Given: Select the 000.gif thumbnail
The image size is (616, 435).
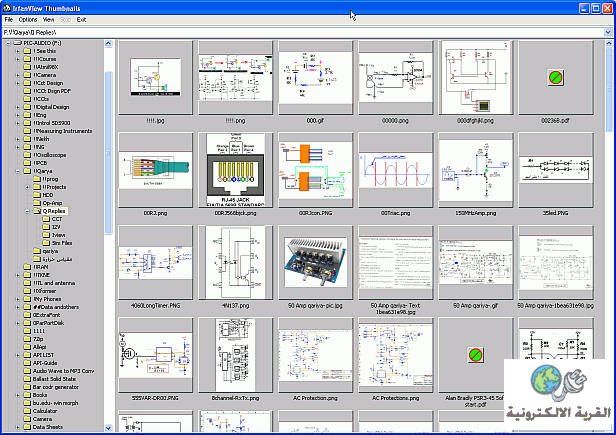Looking at the screenshot, I should tap(315, 78).
